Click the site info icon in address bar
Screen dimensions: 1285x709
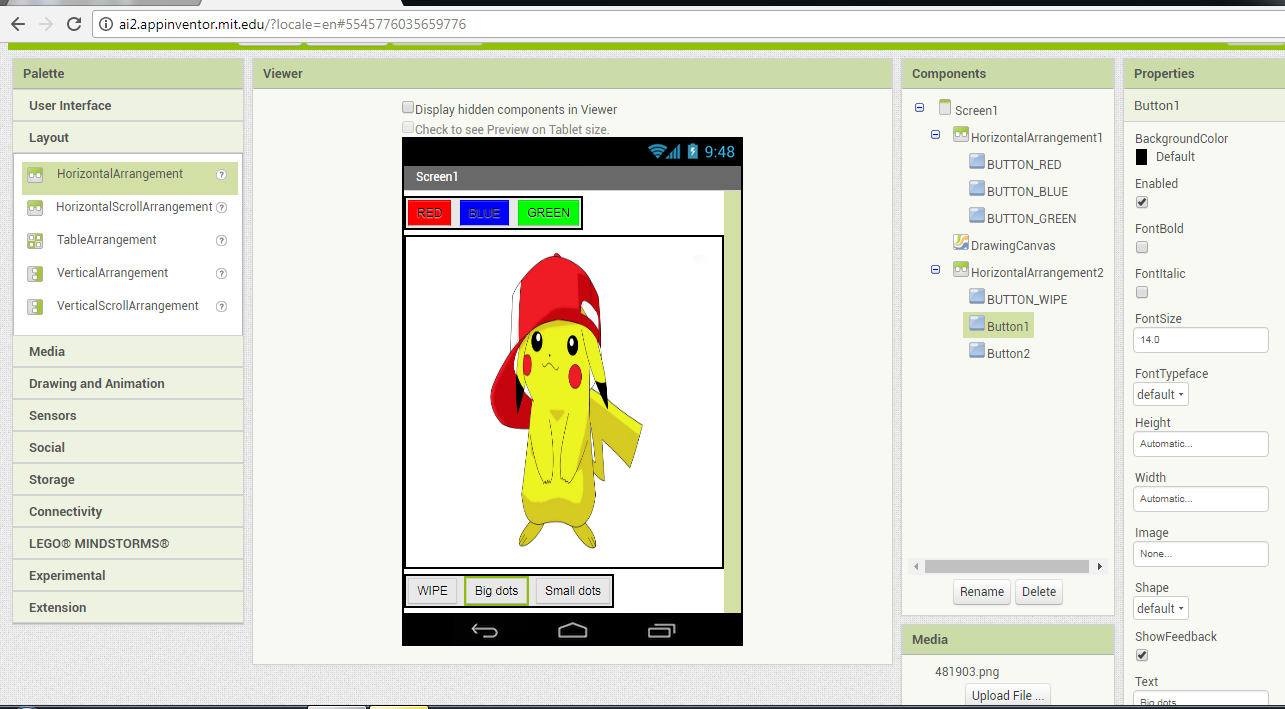tap(104, 24)
